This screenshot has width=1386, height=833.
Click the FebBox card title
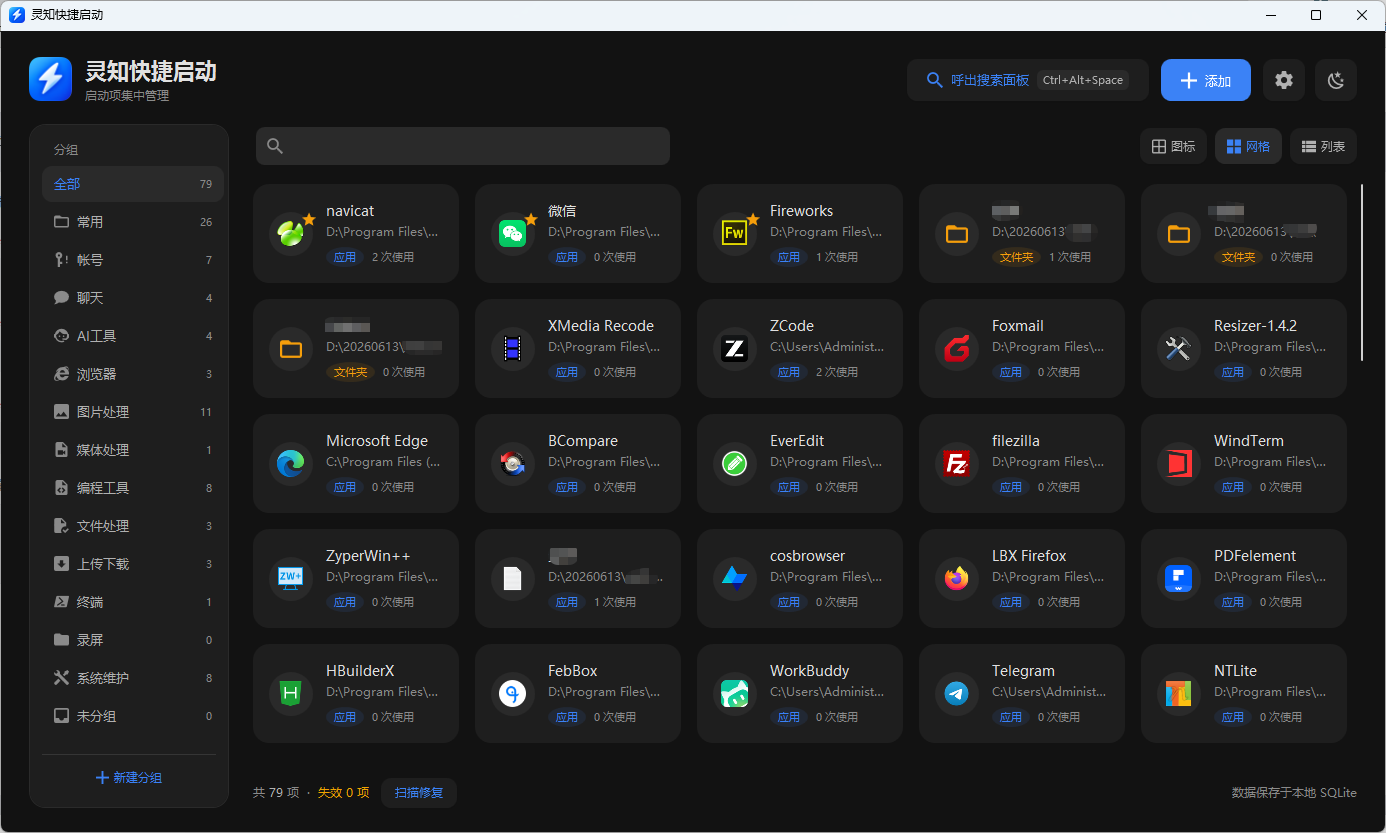click(573, 671)
